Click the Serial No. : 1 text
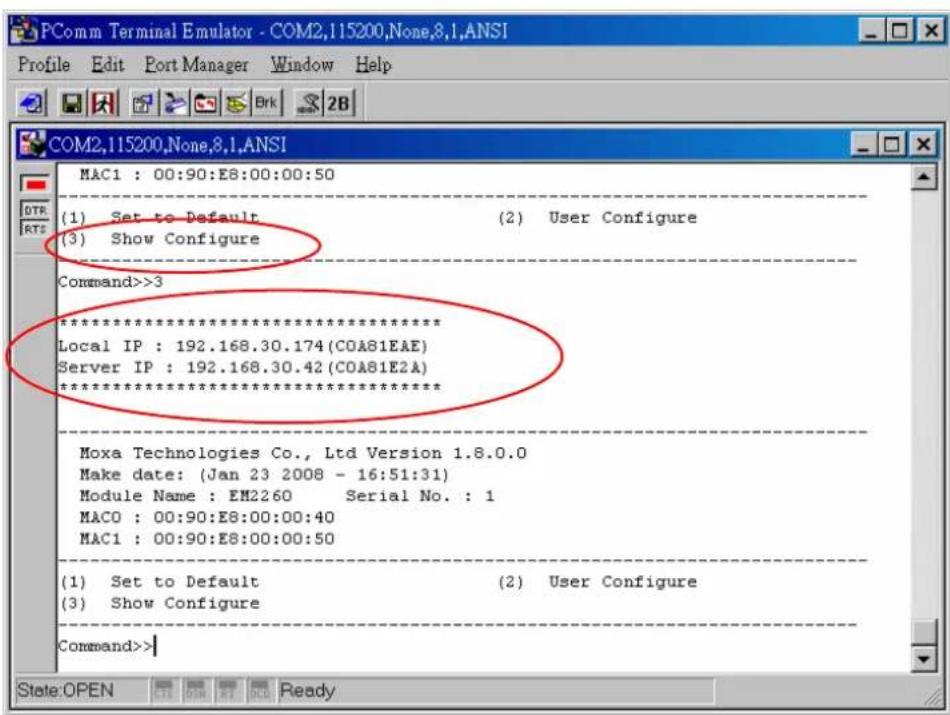The width and height of the screenshot is (950, 715). click(420, 496)
